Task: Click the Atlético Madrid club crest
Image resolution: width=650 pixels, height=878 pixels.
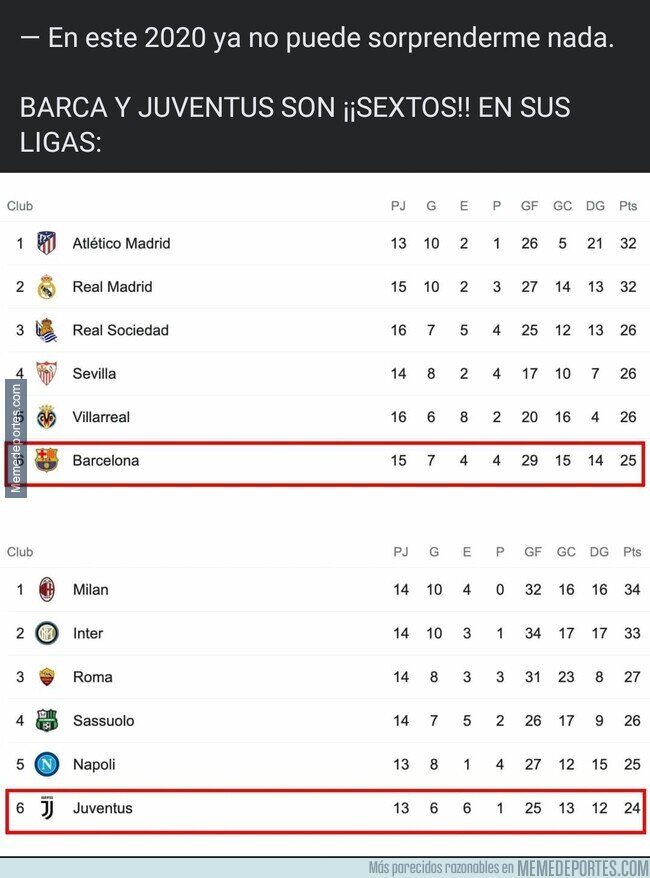Action: click(x=46, y=243)
